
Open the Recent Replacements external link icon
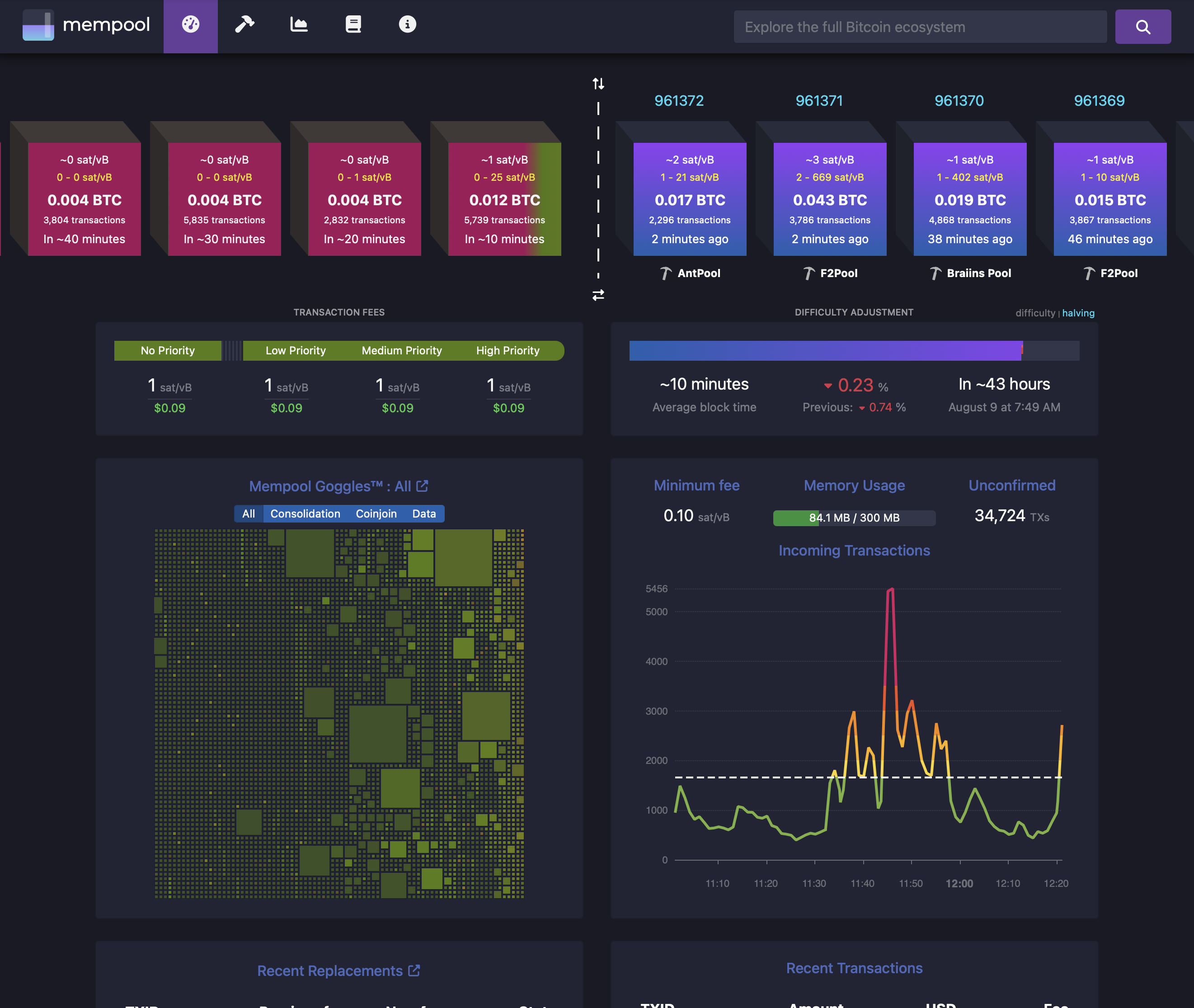(x=414, y=970)
